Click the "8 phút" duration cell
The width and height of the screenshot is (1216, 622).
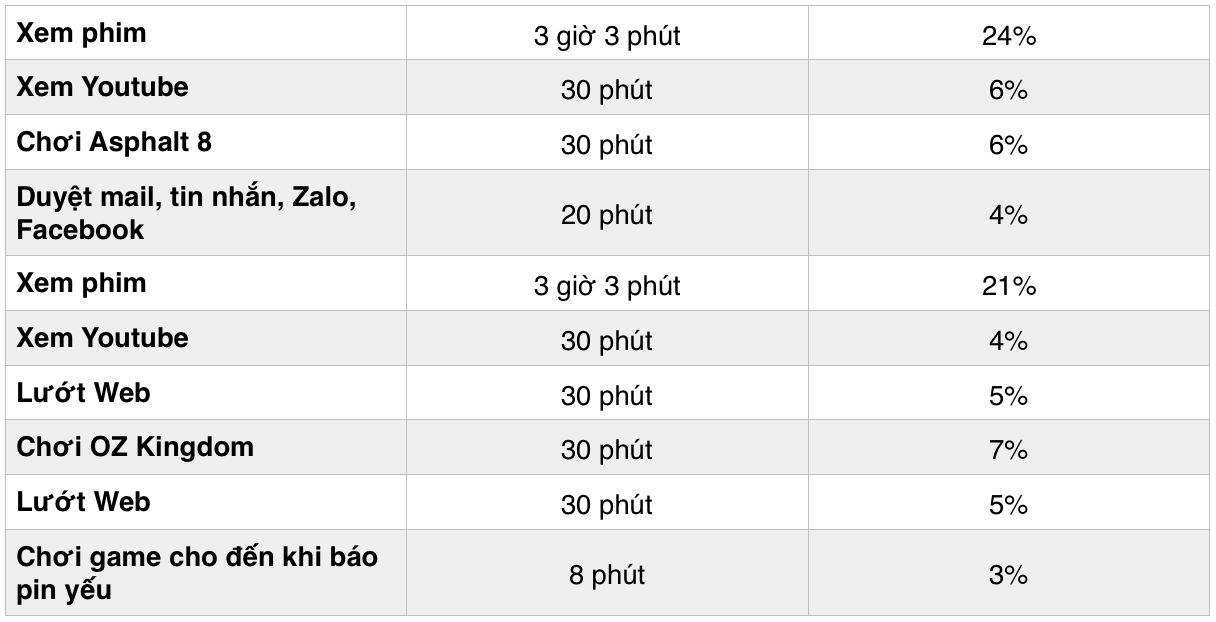607,575
